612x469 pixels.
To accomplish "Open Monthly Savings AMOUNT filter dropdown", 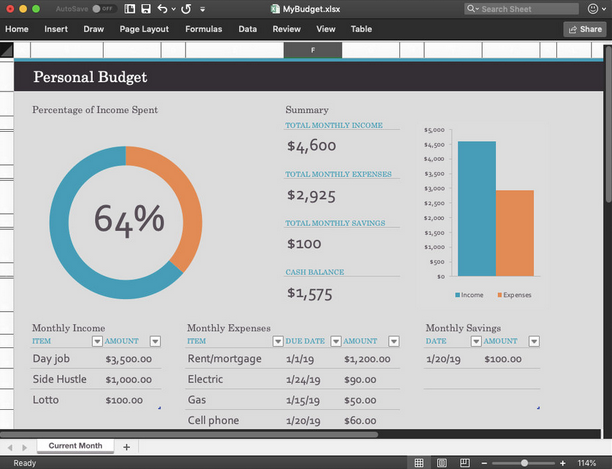I will pos(534,341).
